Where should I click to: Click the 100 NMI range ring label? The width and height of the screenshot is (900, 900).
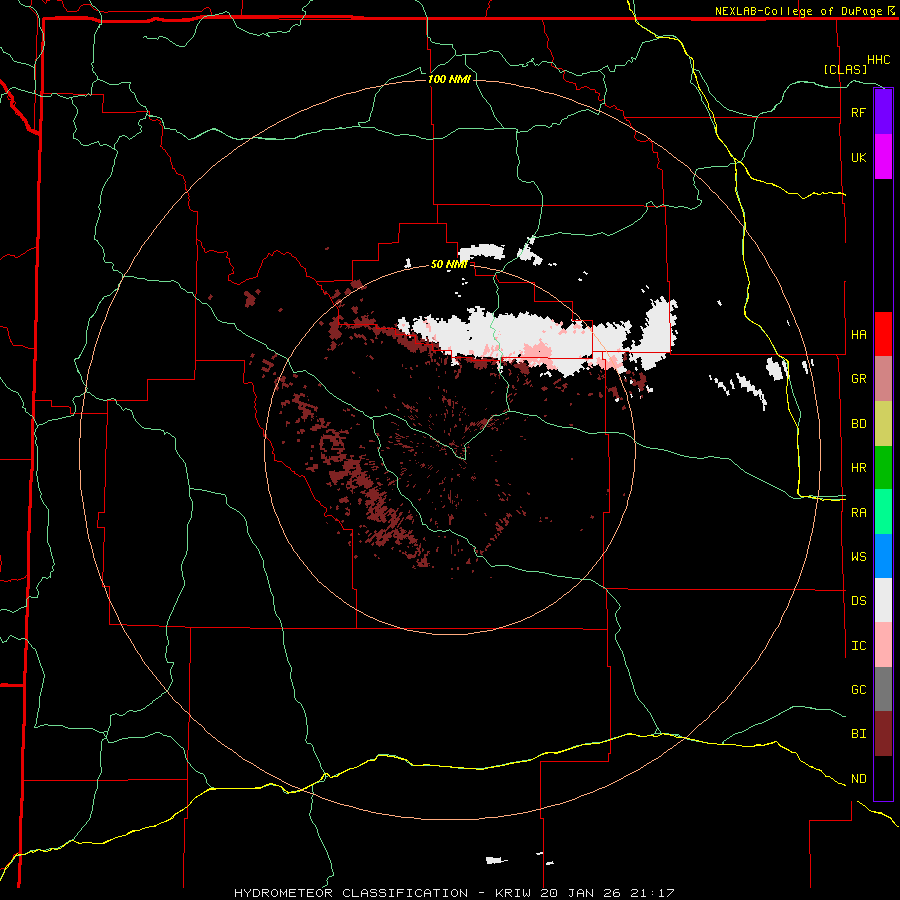(x=449, y=79)
